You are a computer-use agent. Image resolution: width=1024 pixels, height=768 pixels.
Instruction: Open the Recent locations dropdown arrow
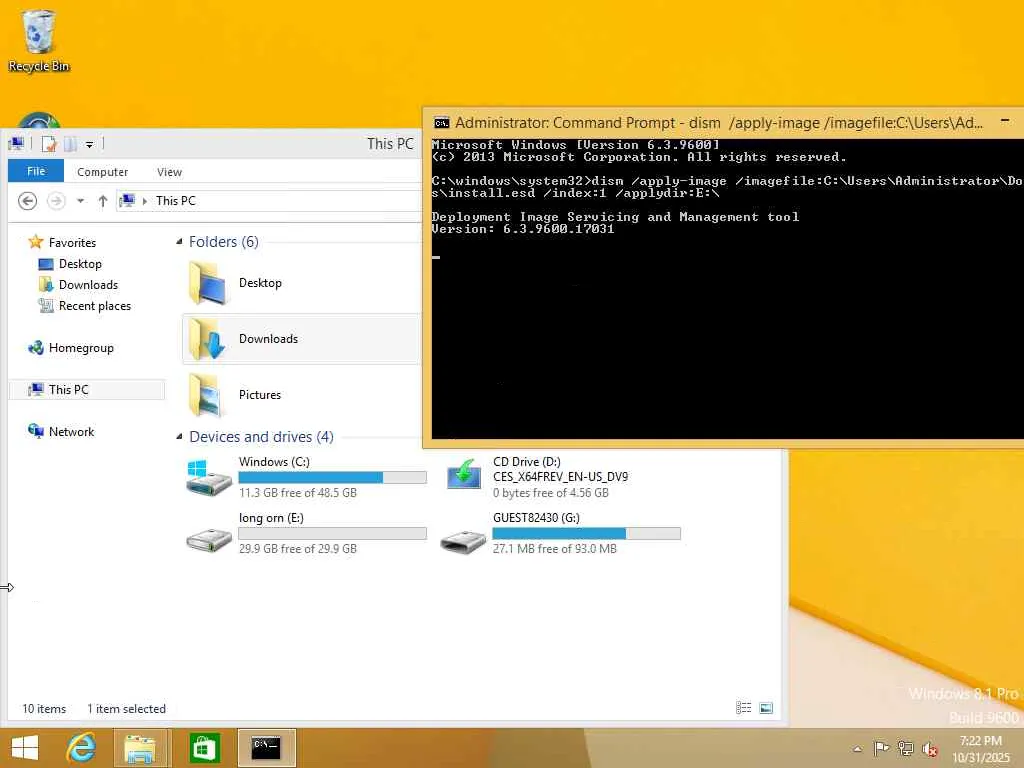coord(80,200)
